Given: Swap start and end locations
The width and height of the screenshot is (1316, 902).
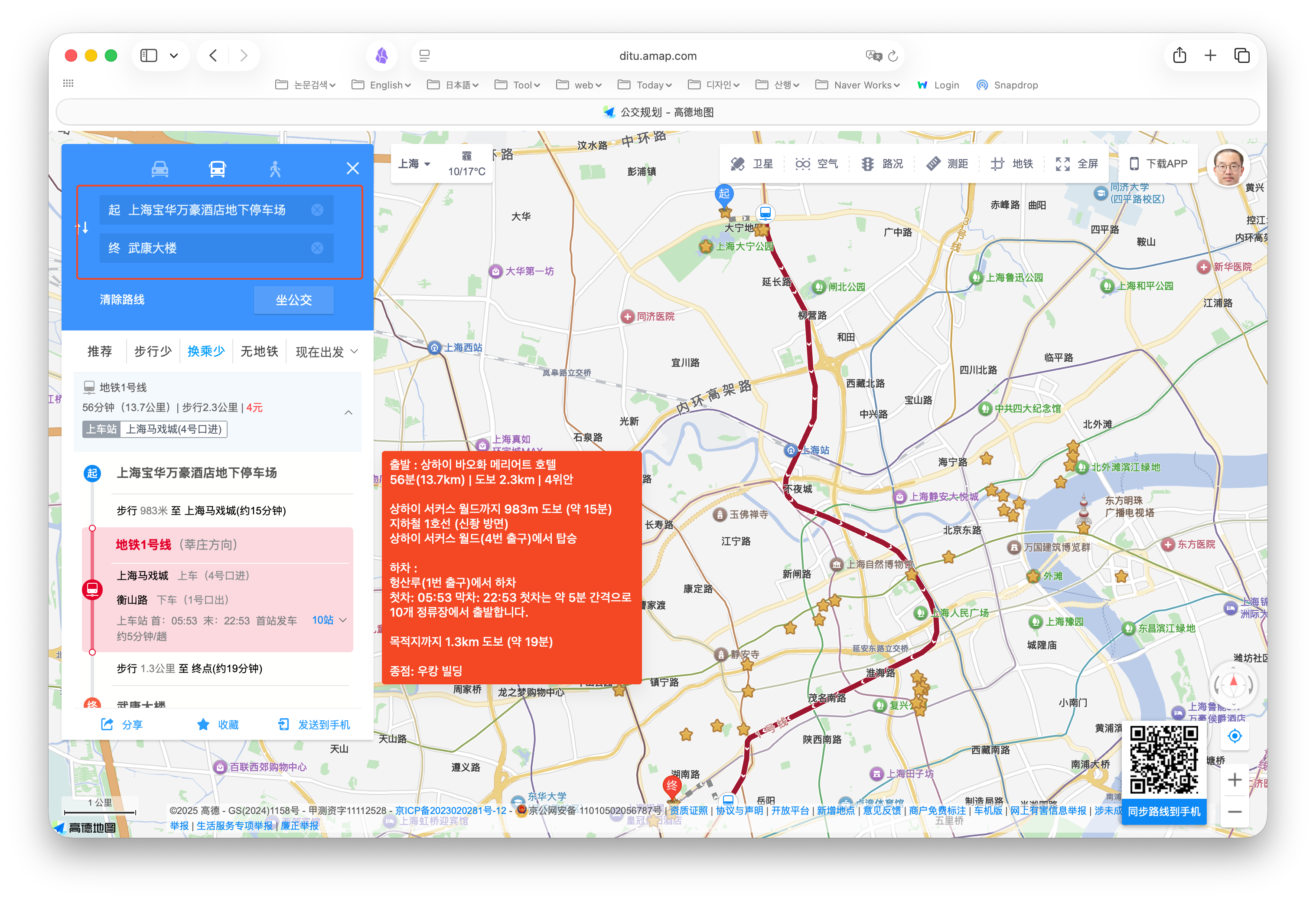Looking at the screenshot, I should point(82,229).
